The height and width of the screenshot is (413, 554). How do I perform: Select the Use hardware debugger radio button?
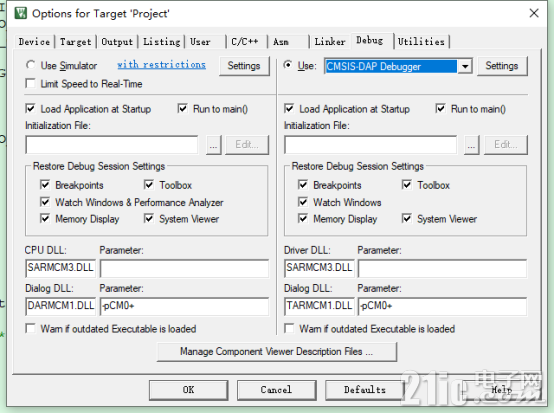tap(288, 65)
